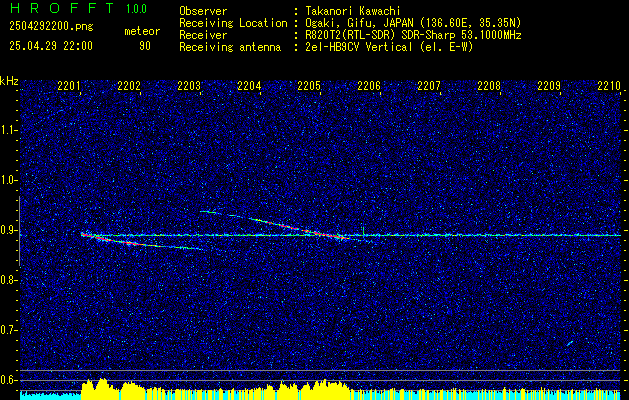The height and width of the screenshot is (400, 629).
Task: Click the HROFFT title text
Action: pyautogui.click(x=63, y=8)
